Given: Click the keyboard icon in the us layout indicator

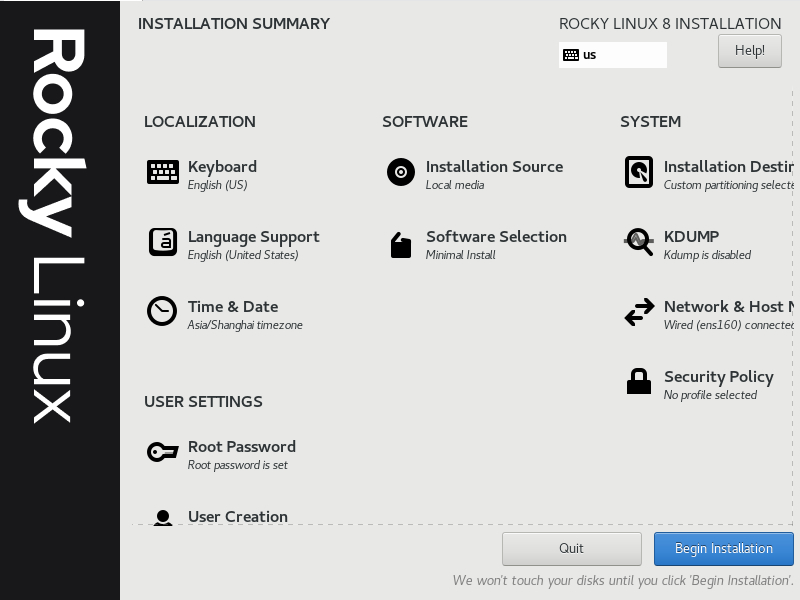Looking at the screenshot, I should [571, 55].
